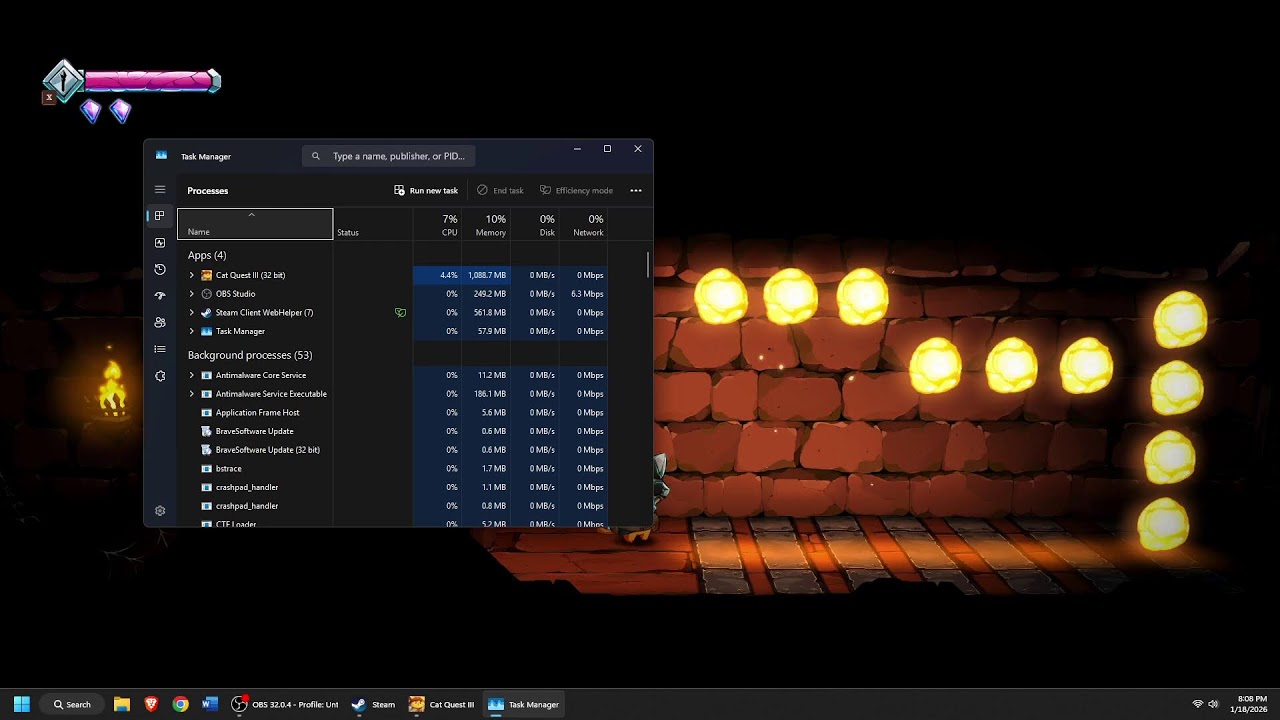Click the Task Manager taskbar button
Screen dimensions: 1280x720
click(524, 704)
